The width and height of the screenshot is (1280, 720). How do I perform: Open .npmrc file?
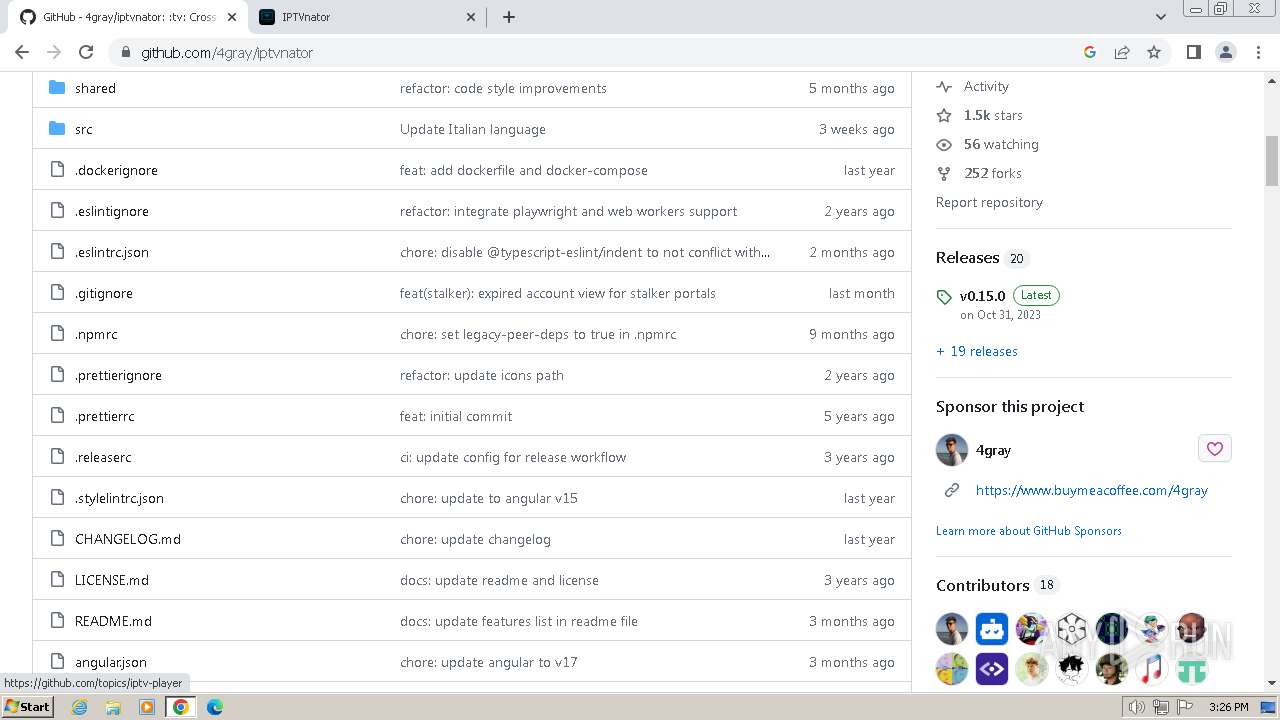96,334
